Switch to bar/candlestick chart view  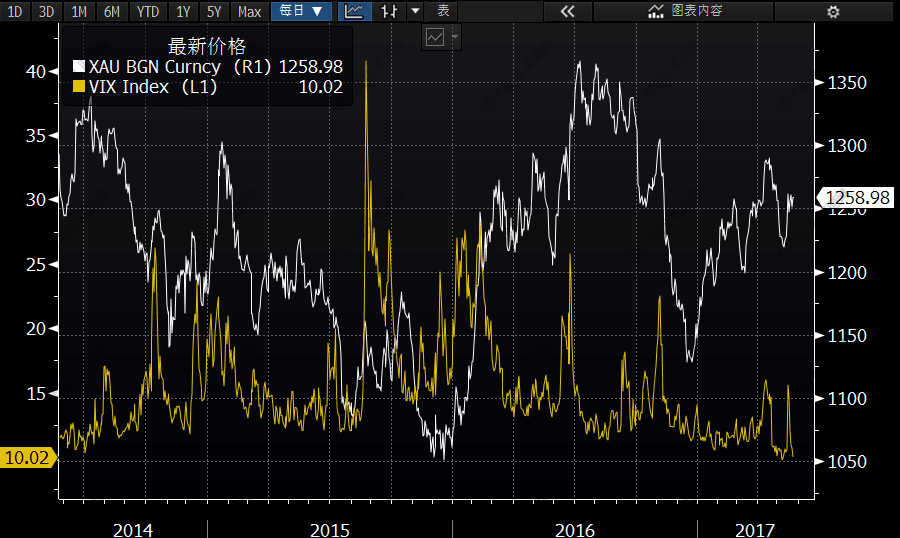point(389,11)
